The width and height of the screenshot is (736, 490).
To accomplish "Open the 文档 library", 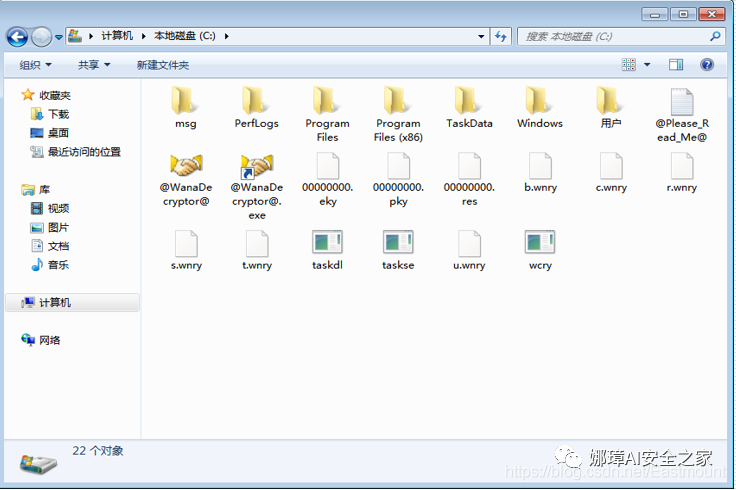I will pyautogui.click(x=49, y=246).
